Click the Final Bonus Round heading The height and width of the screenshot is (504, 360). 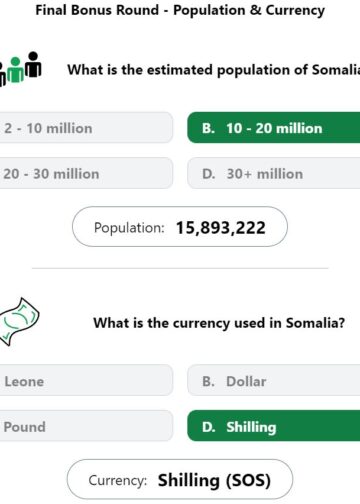point(180,10)
